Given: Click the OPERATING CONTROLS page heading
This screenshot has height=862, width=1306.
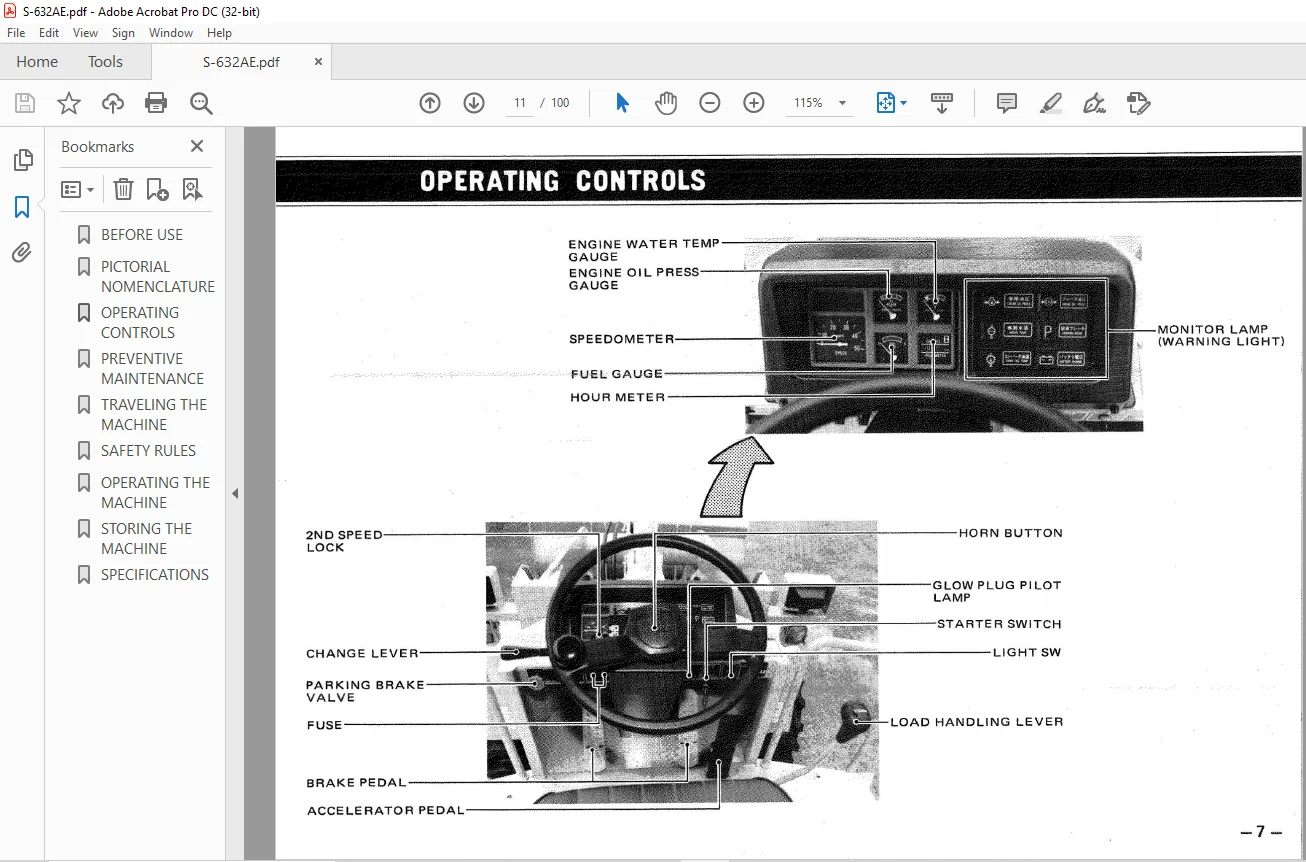Looking at the screenshot, I should tap(563, 181).
